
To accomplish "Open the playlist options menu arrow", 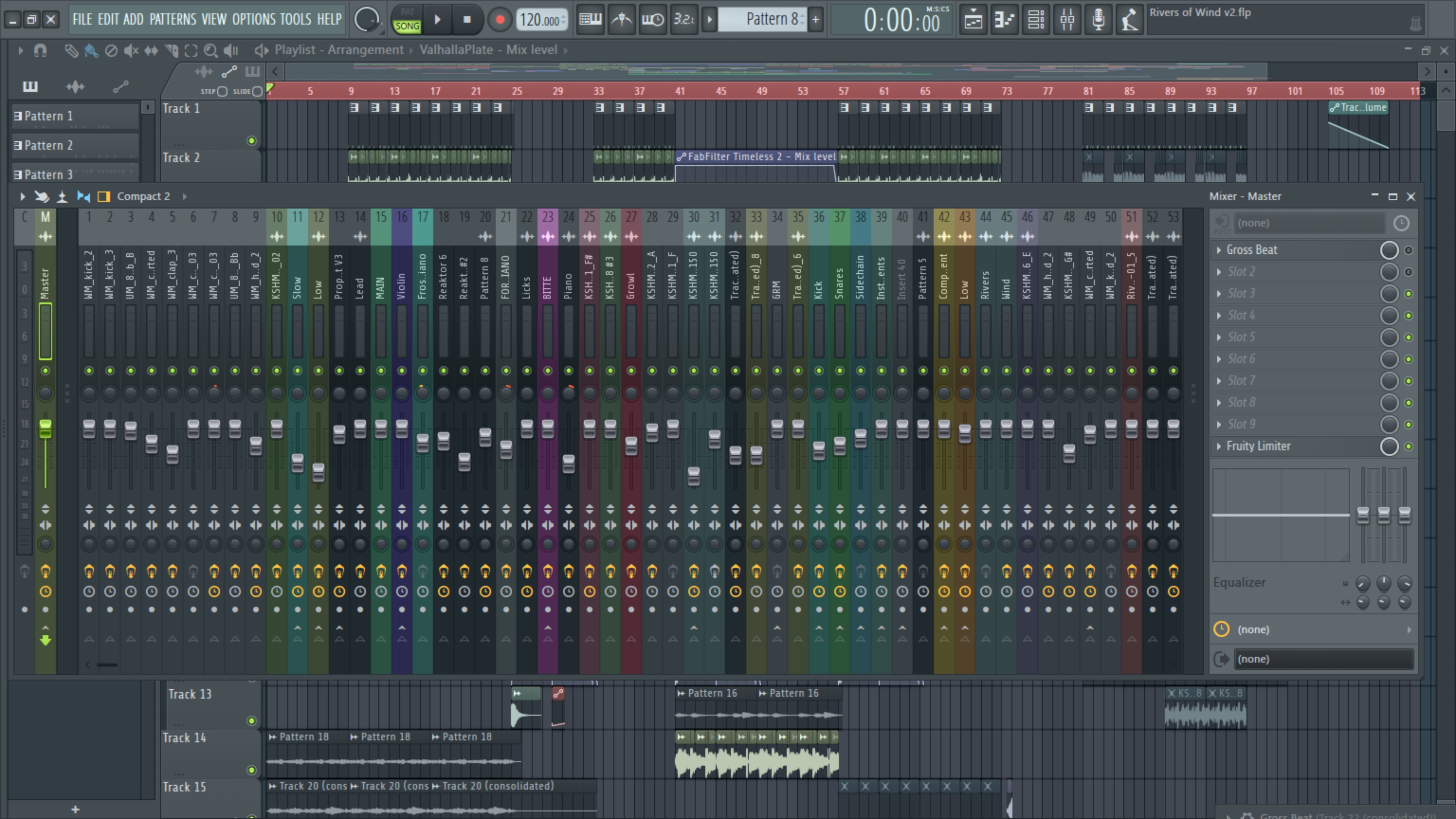I will click(x=20, y=50).
